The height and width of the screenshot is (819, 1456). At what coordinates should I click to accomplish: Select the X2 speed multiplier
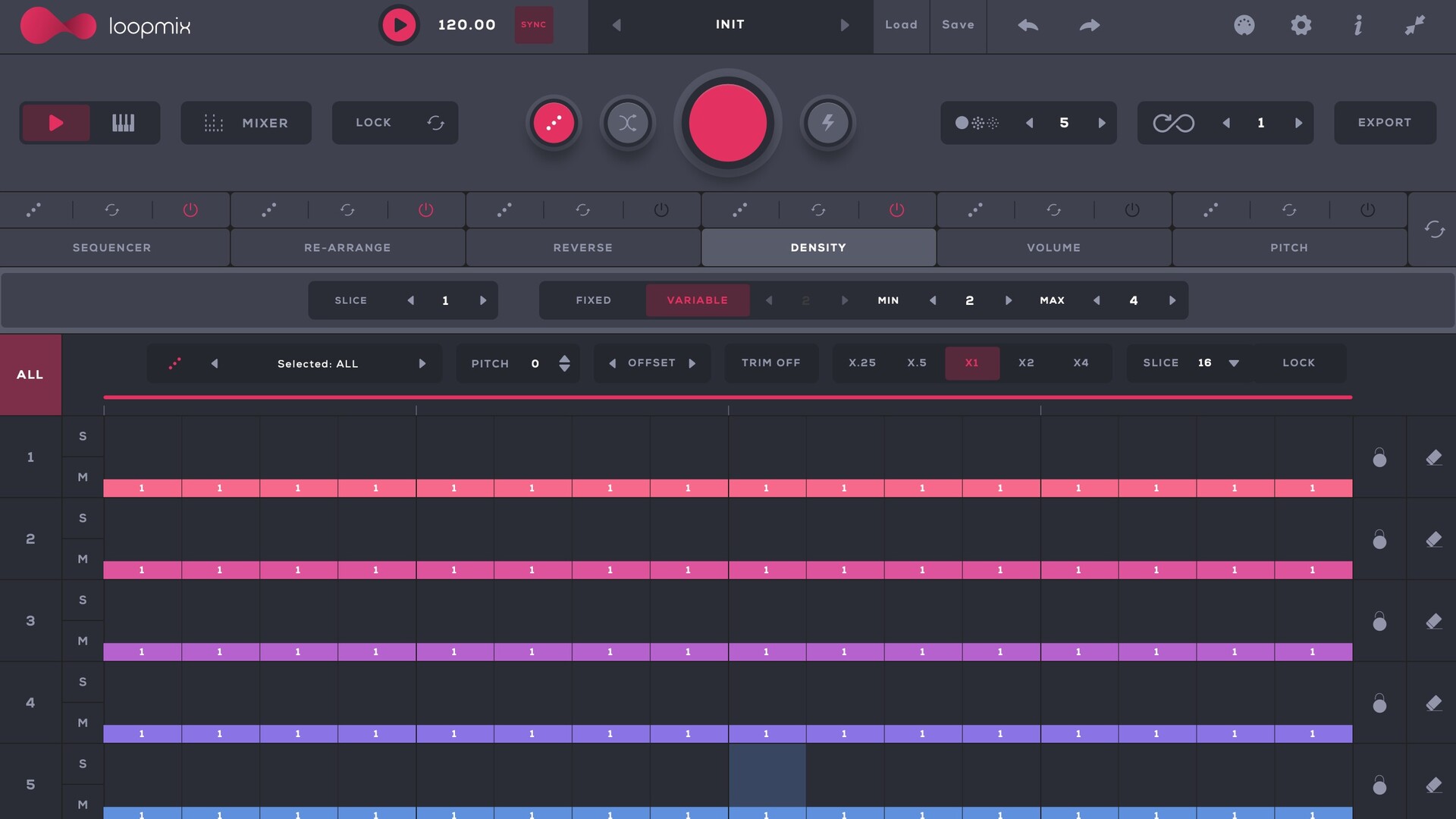(x=1026, y=363)
